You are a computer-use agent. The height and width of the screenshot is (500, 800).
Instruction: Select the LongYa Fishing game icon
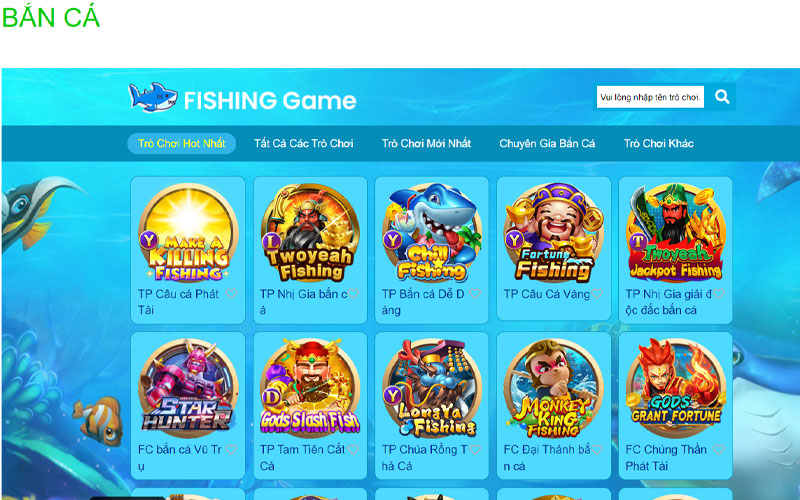pos(432,388)
